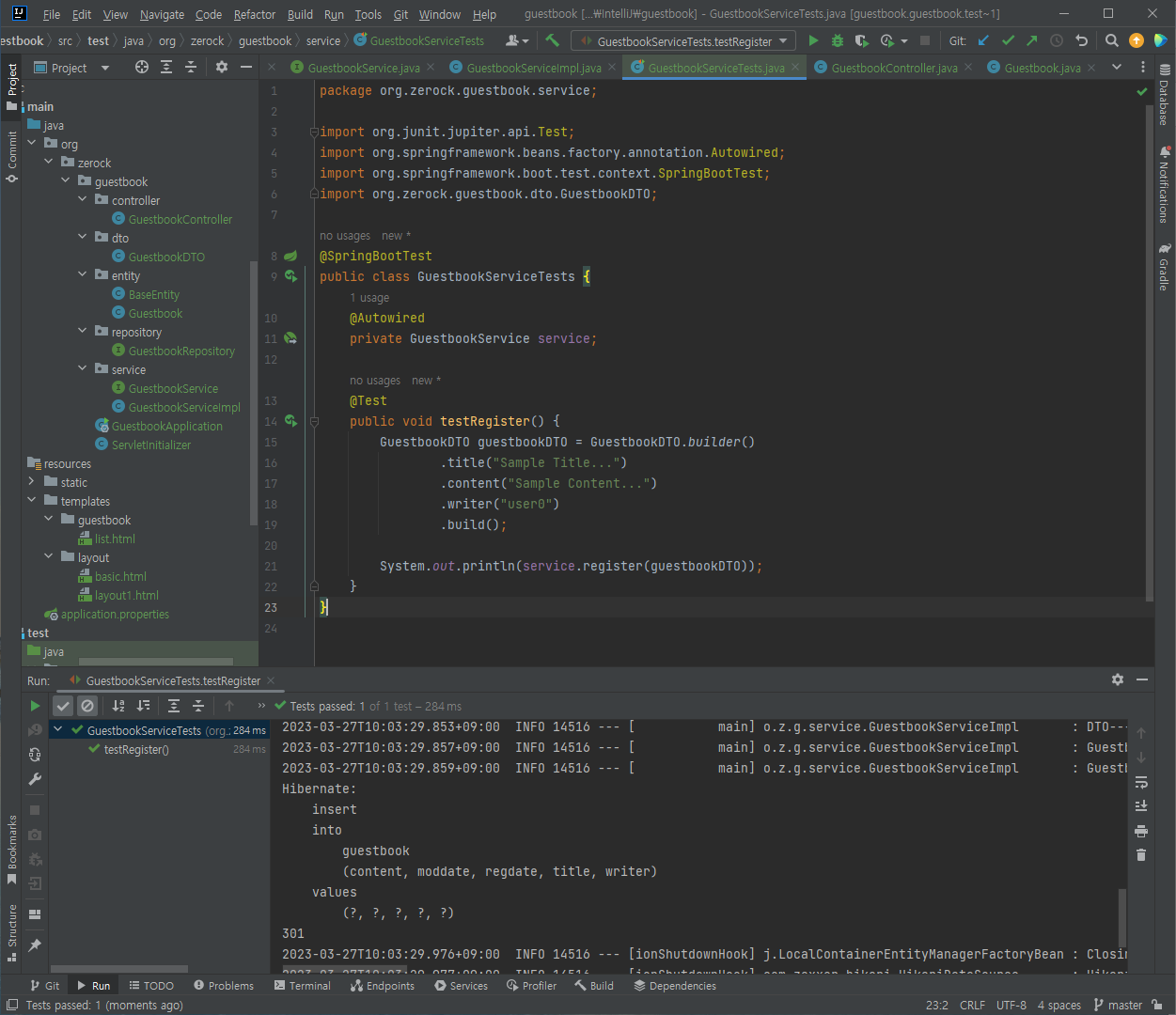
Task: Print console output printer icon
Action: [1141, 831]
